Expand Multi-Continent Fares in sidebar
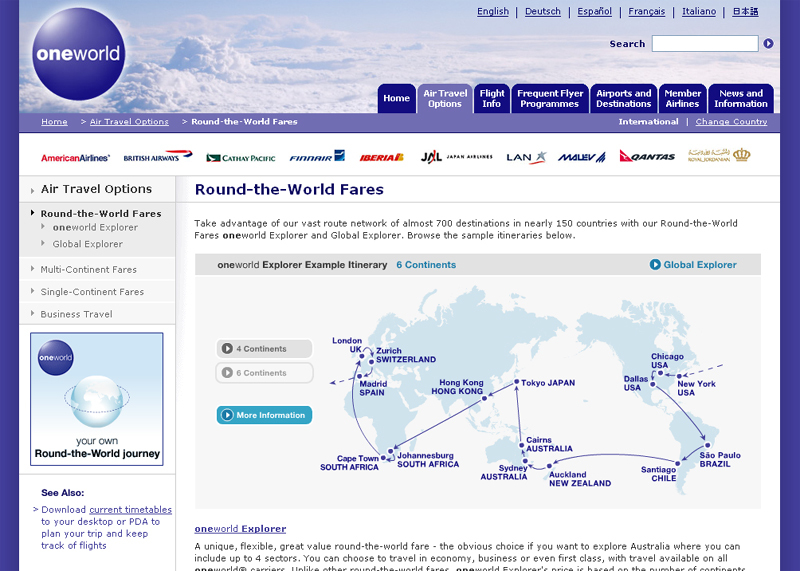 [89, 269]
